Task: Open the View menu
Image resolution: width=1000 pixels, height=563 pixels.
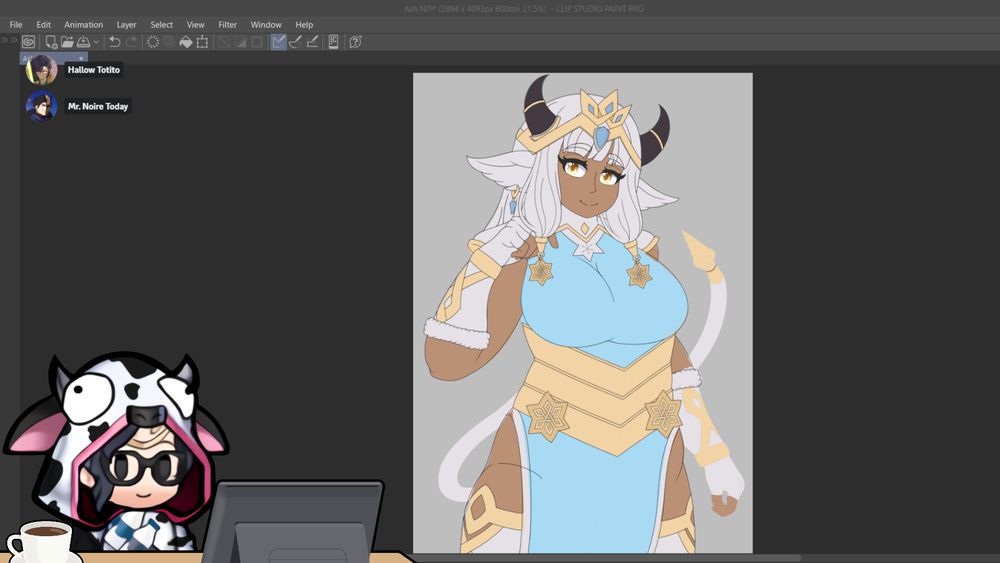Action: pyautogui.click(x=195, y=25)
